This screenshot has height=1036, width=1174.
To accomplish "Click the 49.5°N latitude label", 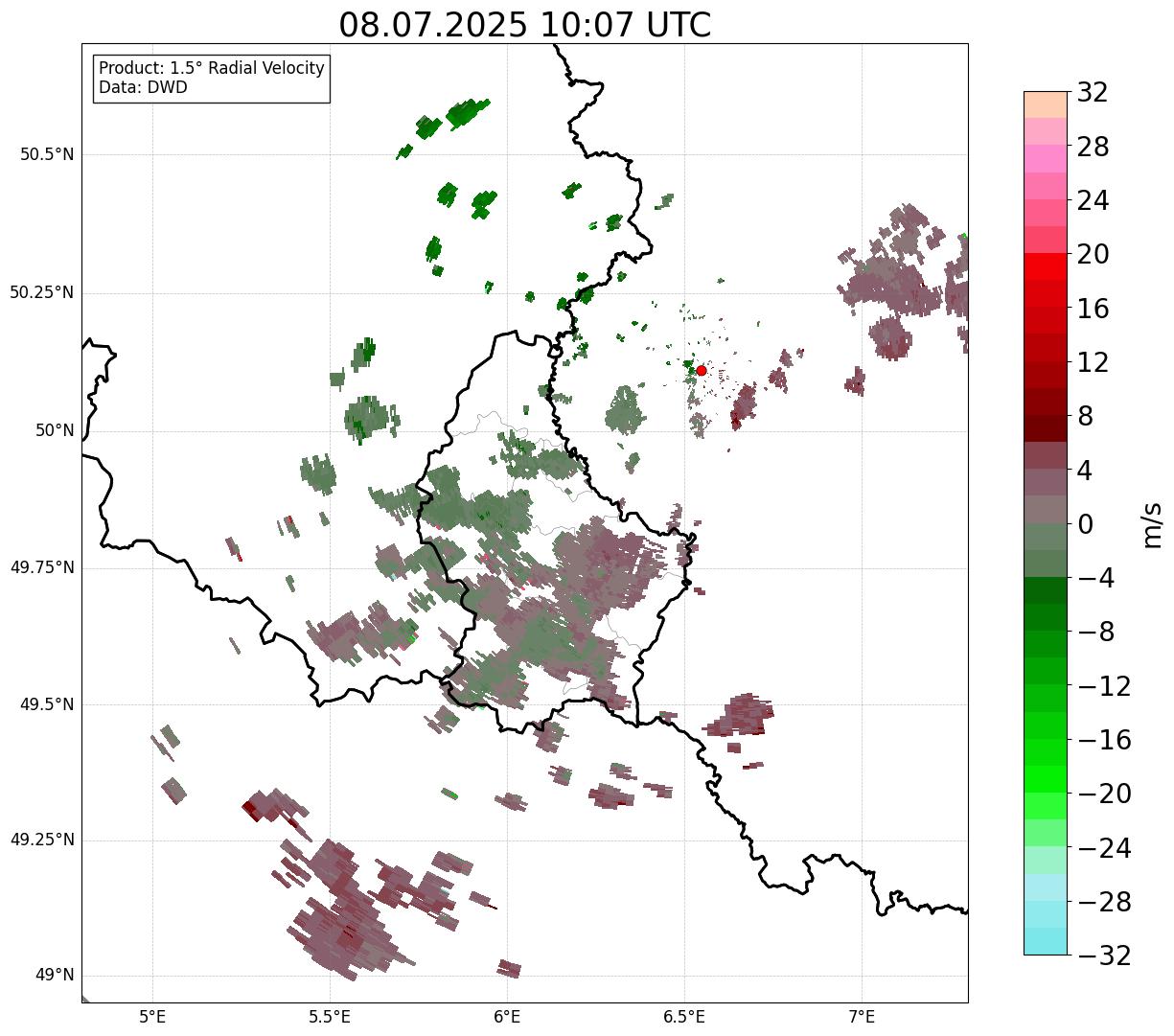I will 47,704.
